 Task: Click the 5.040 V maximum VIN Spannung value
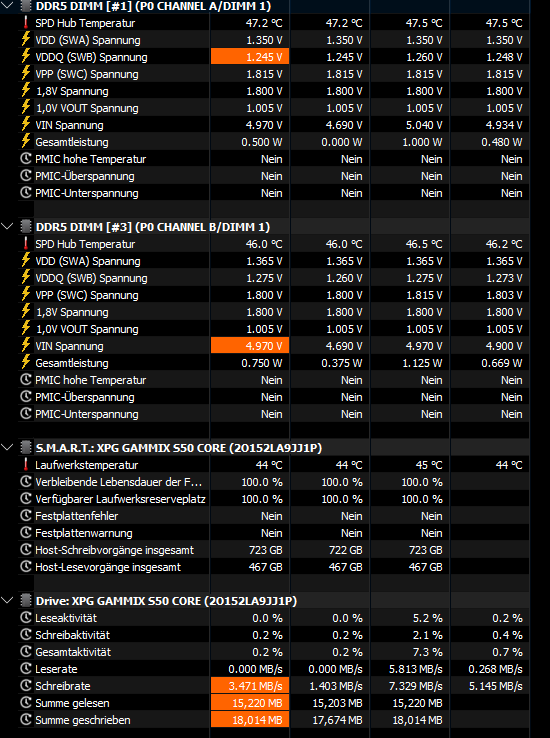pyautogui.click(x=424, y=125)
